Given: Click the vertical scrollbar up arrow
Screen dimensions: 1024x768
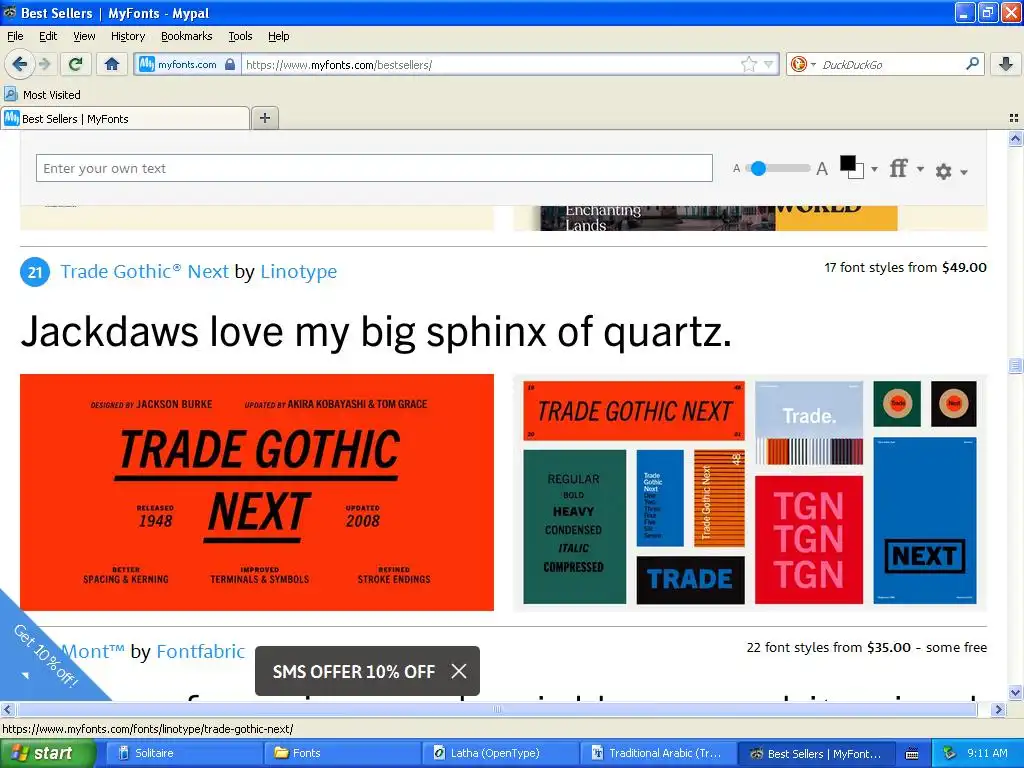Looking at the screenshot, I should pos(1015,138).
